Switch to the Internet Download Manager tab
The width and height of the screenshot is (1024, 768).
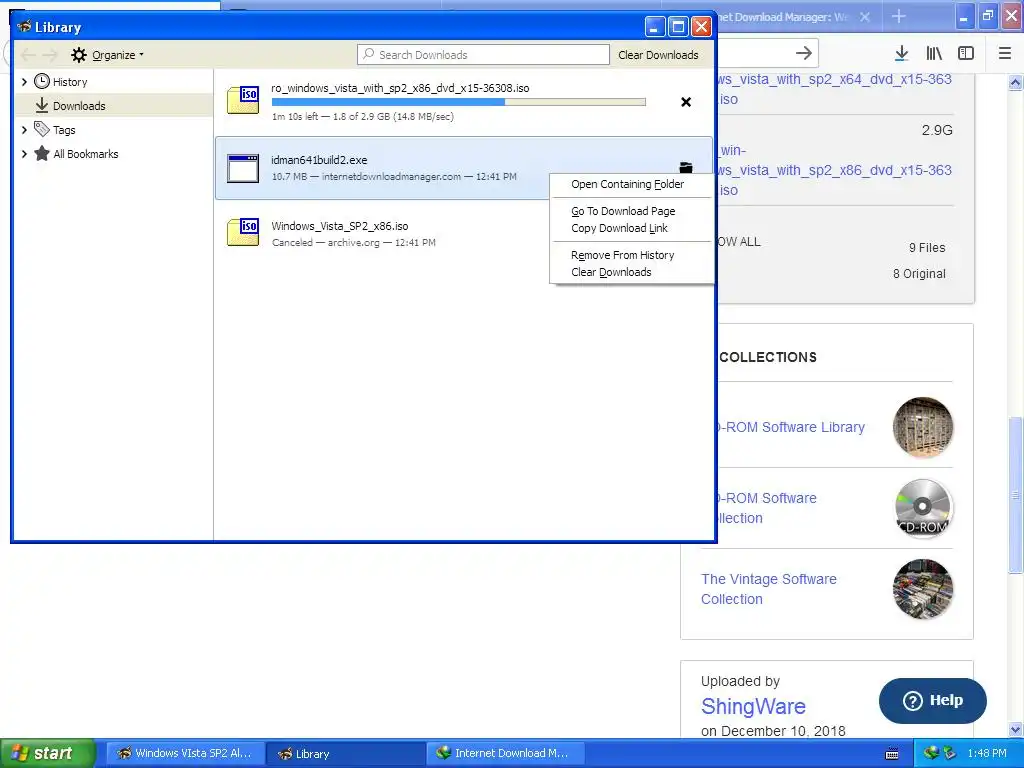(784, 17)
